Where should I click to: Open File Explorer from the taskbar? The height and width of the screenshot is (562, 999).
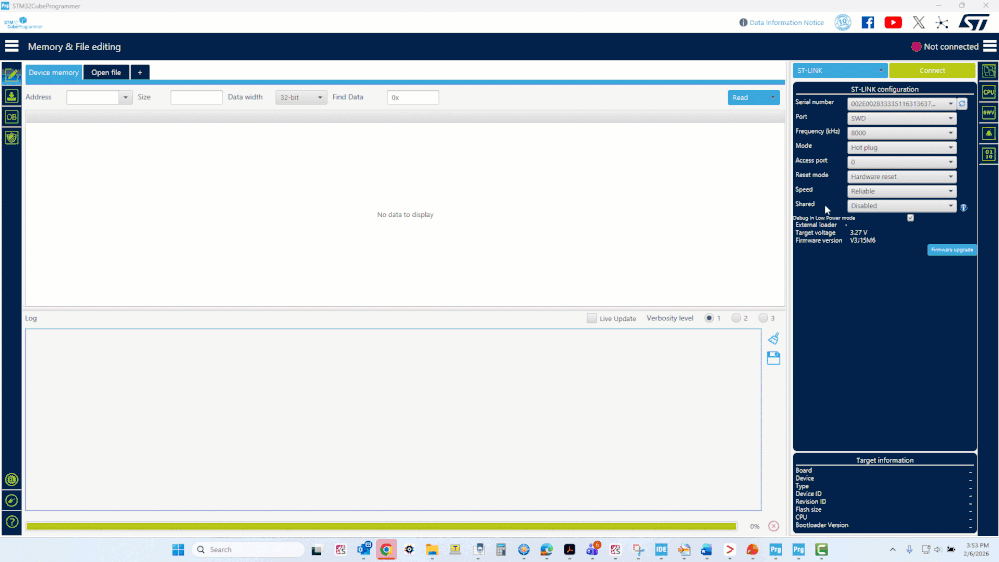click(x=432, y=549)
